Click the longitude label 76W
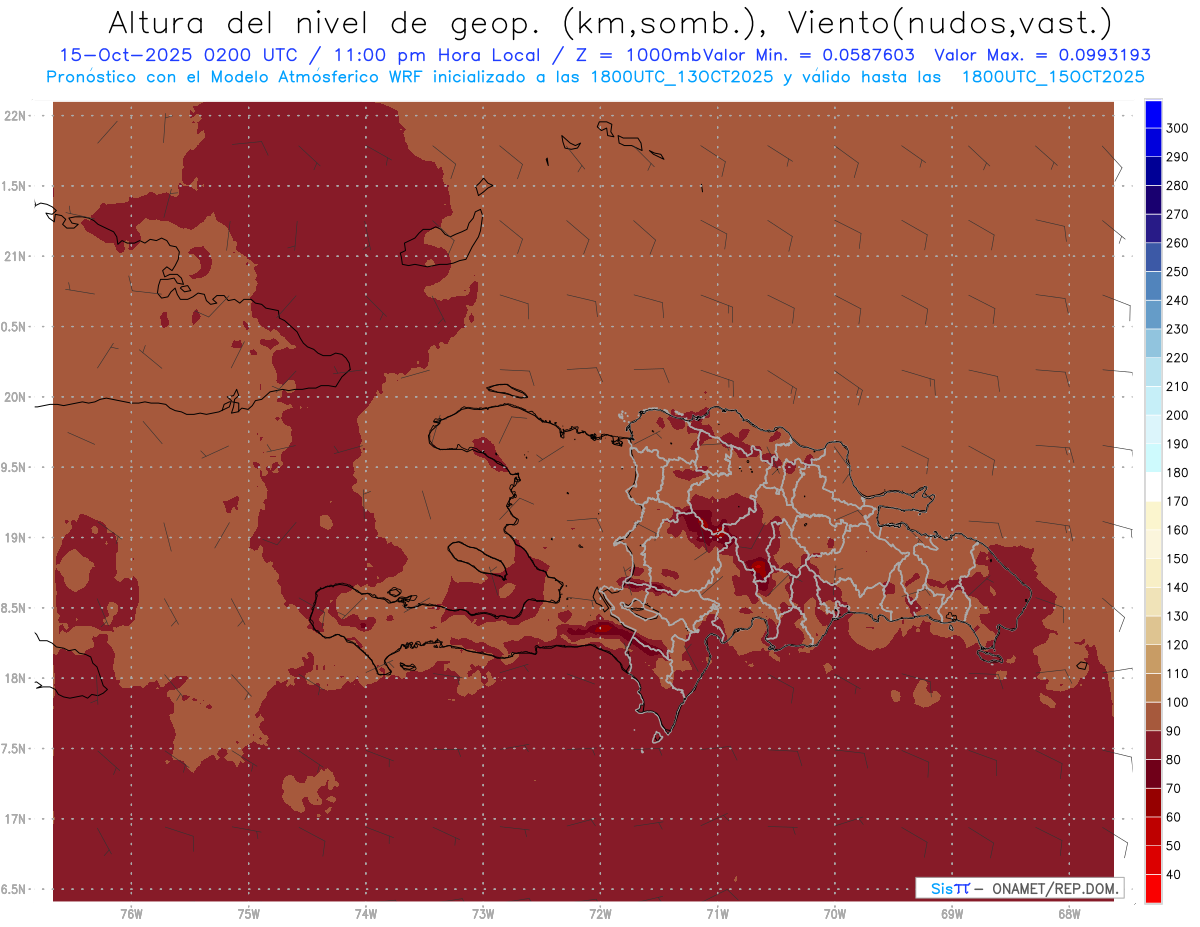The height and width of the screenshot is (927, 1200). (131, 914)
